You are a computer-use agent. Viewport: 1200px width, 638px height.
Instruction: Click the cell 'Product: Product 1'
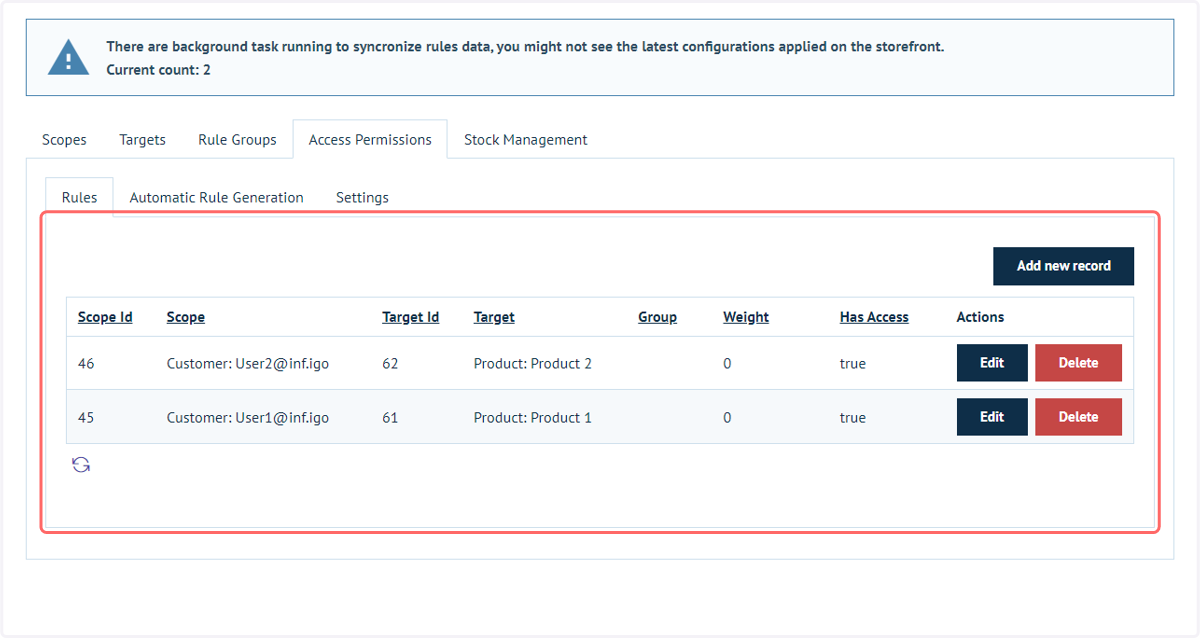pyautogui.click(x=533, y=418)
